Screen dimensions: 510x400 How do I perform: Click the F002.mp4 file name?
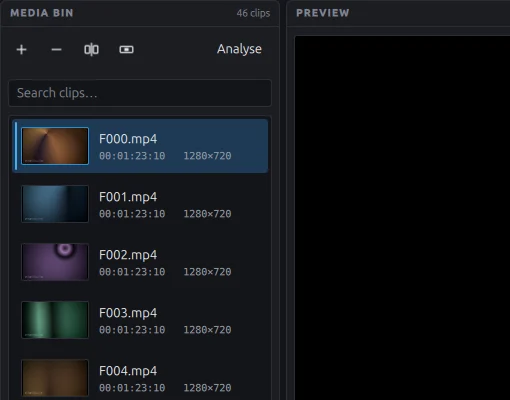(128, 255)
